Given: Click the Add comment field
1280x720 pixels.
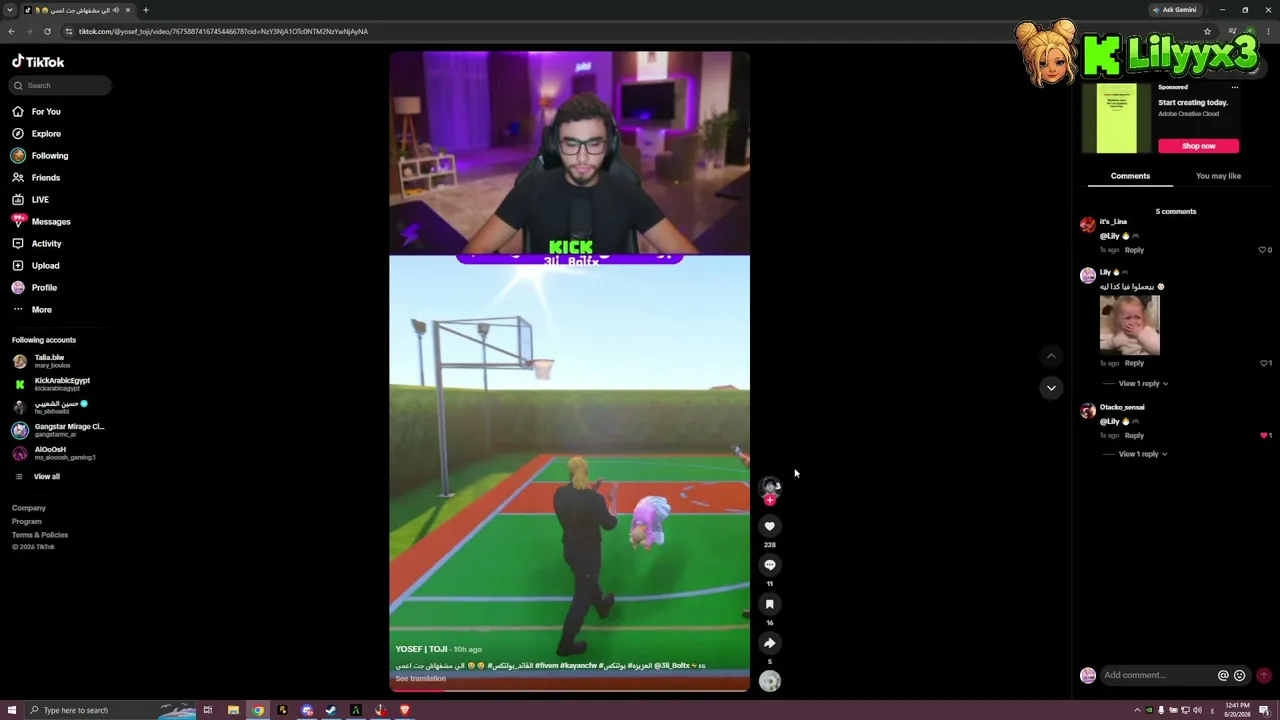Looking at the screenshot, I should click(1156, 675).
